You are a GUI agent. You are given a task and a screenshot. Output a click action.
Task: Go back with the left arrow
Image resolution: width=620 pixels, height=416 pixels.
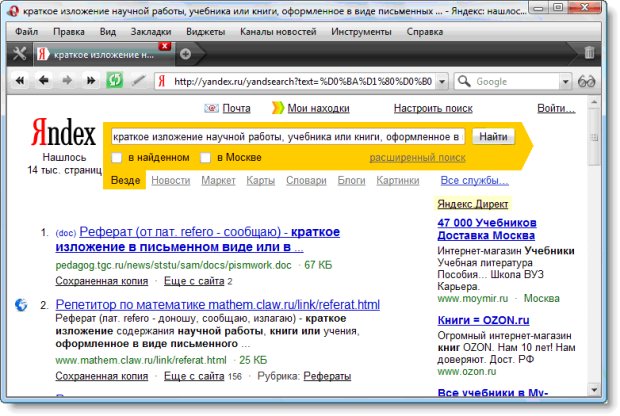[43, 81]
